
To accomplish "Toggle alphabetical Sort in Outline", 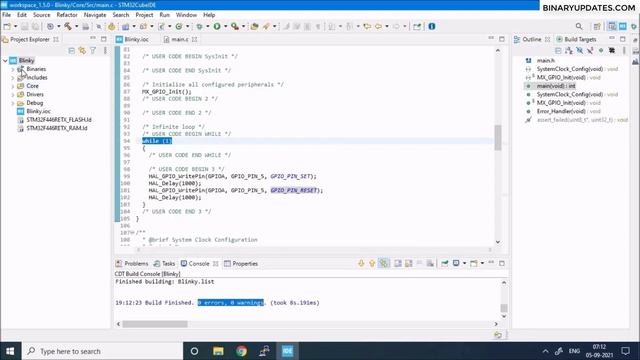I will pos(569,51).
